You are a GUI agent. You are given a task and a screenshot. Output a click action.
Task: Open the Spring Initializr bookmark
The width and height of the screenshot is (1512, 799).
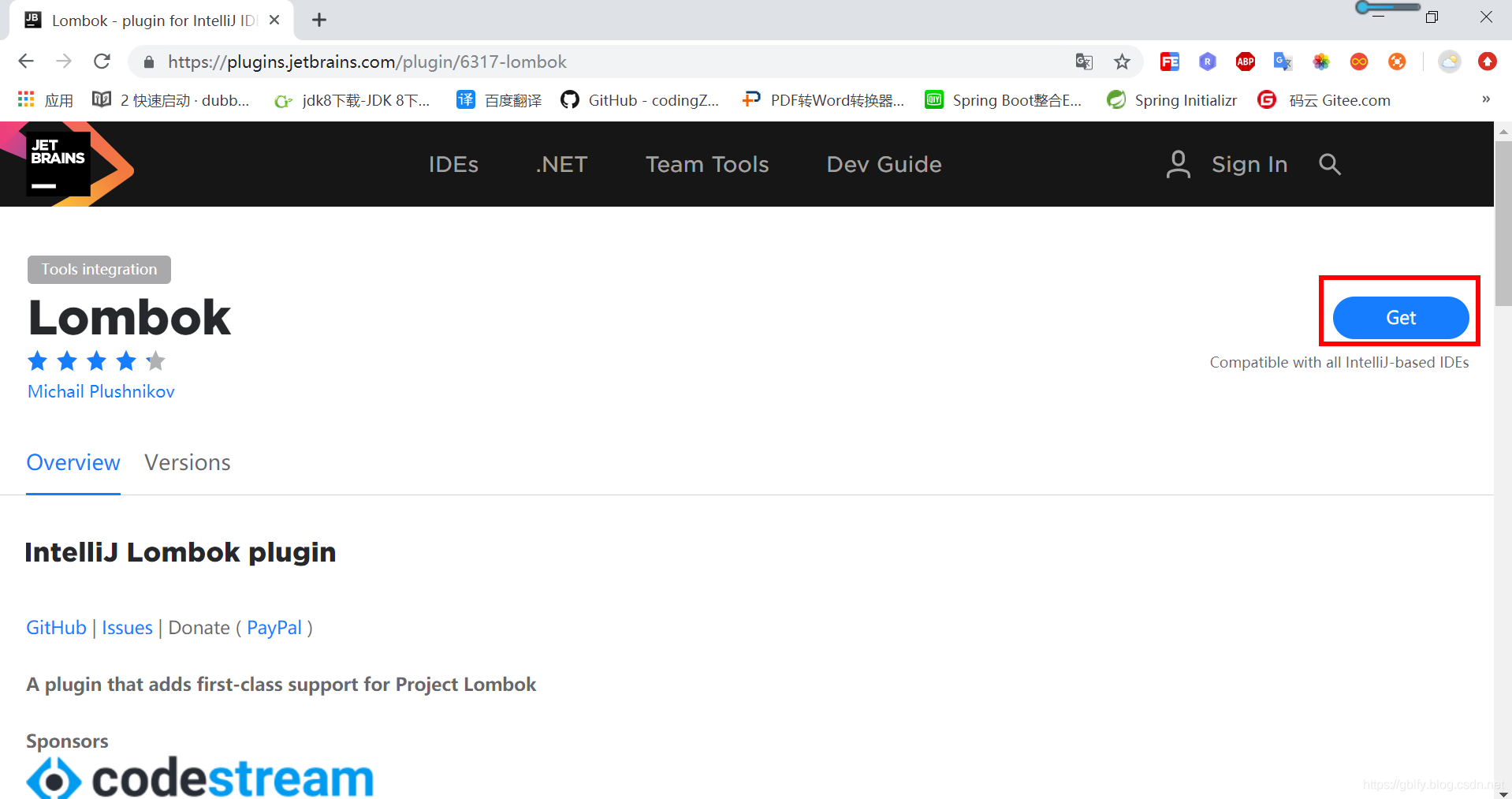click(x=1172, y=100)
